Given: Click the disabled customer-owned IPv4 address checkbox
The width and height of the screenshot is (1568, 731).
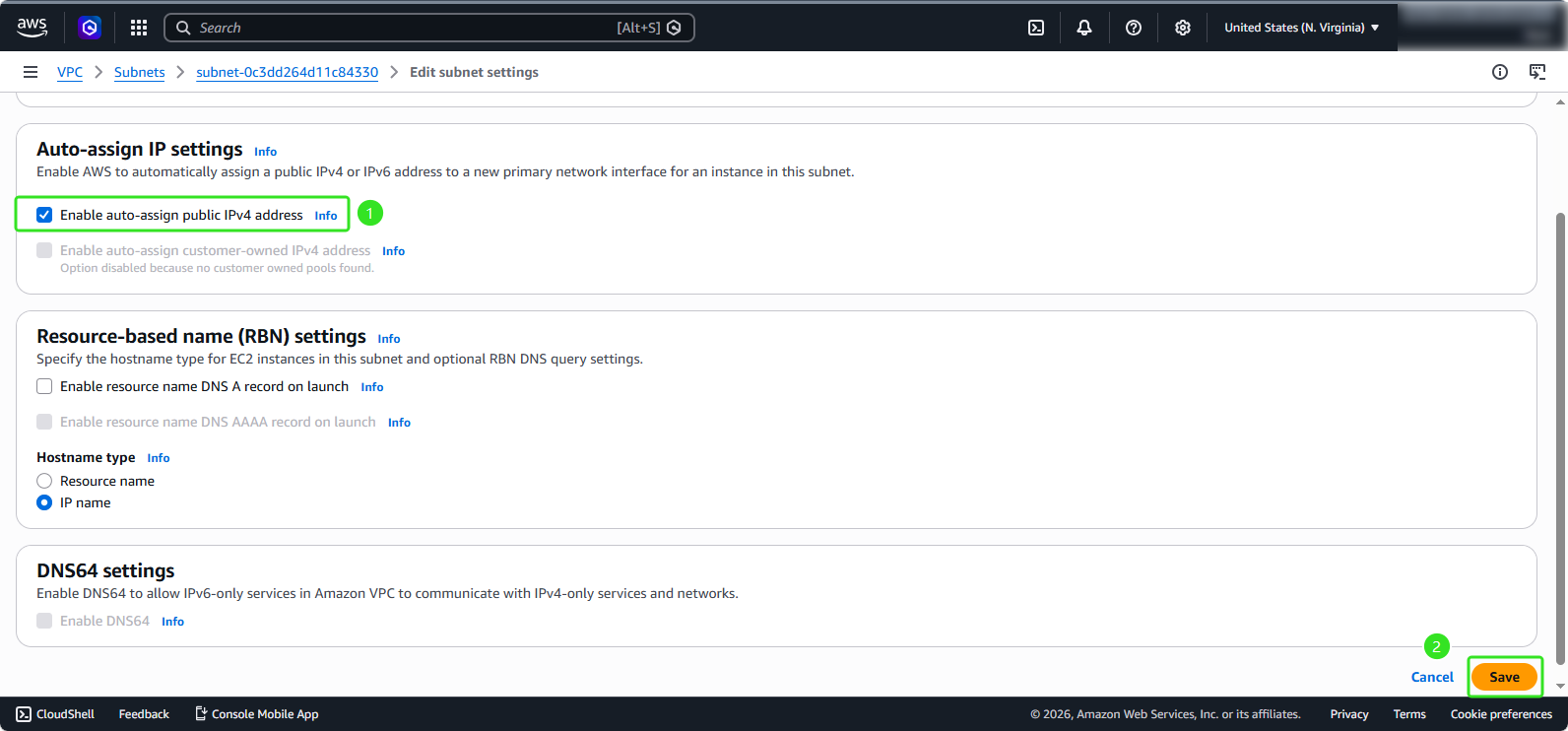Looking at the screenshot, I should (44, 250).
